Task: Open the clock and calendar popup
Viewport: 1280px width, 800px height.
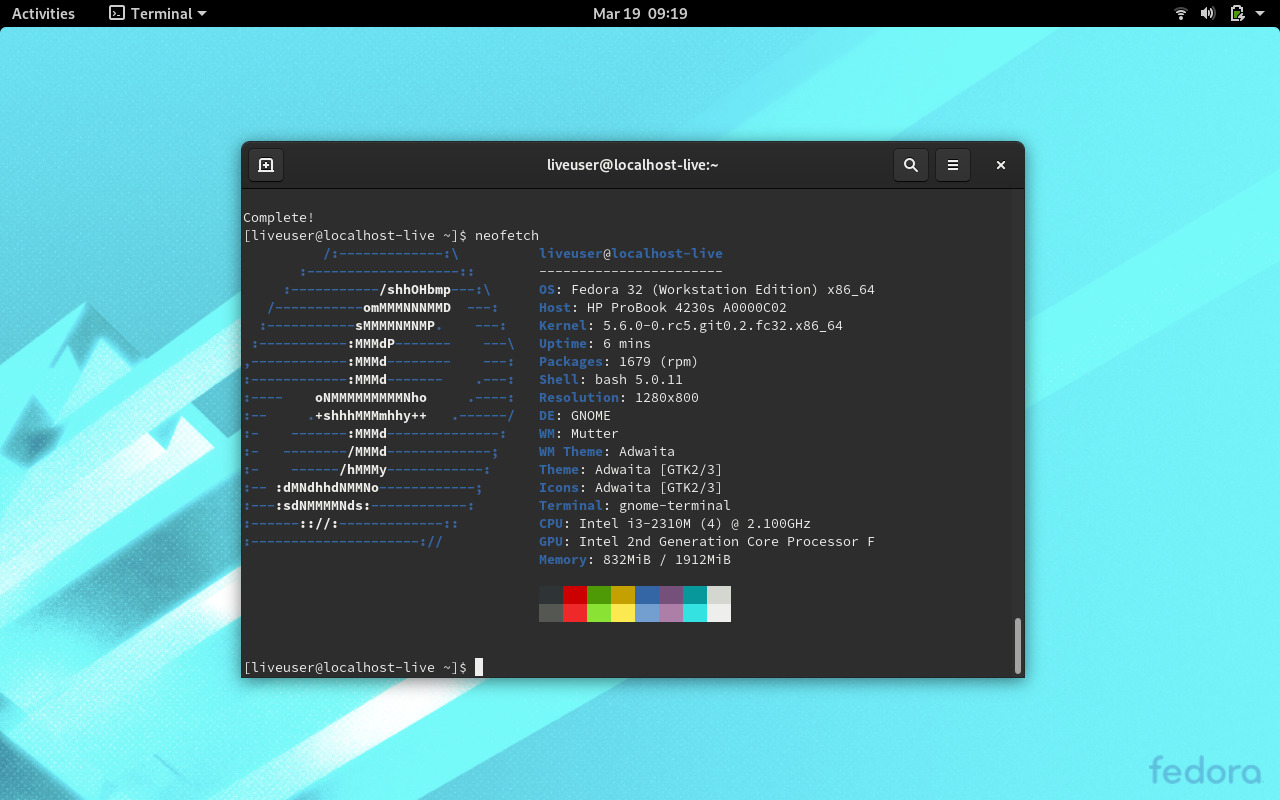Action: [x=640, y=13]
